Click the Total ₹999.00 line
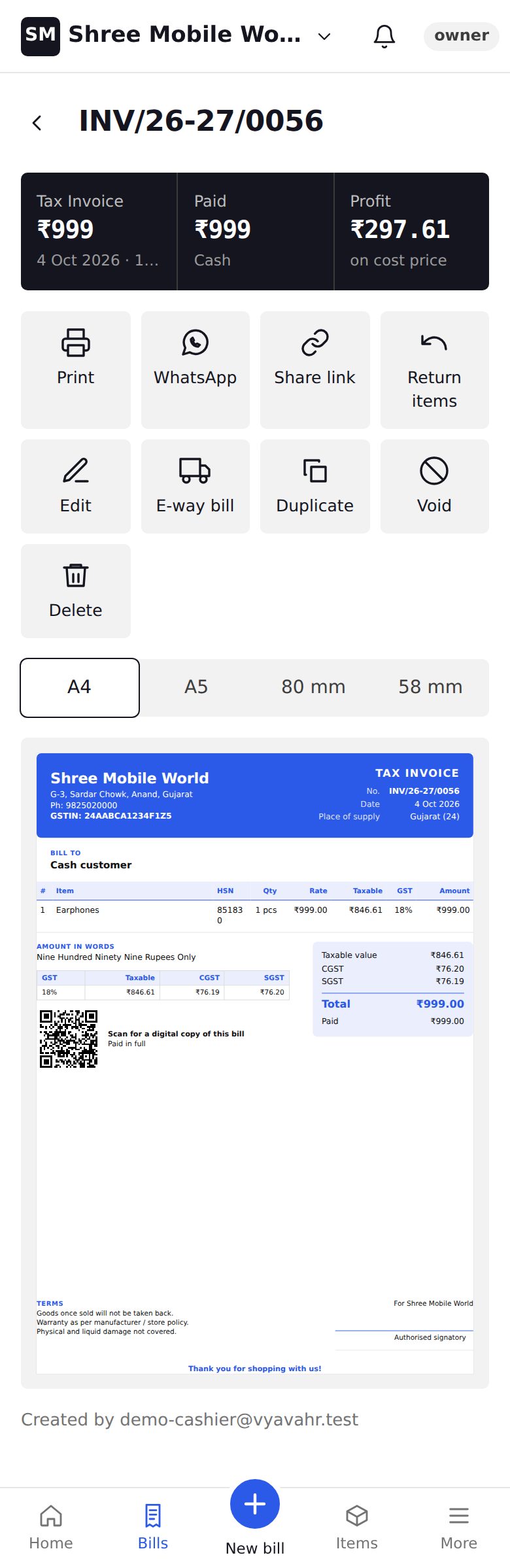The width and height of the screenshot is (510, 1568). [x=393, y=1004]
